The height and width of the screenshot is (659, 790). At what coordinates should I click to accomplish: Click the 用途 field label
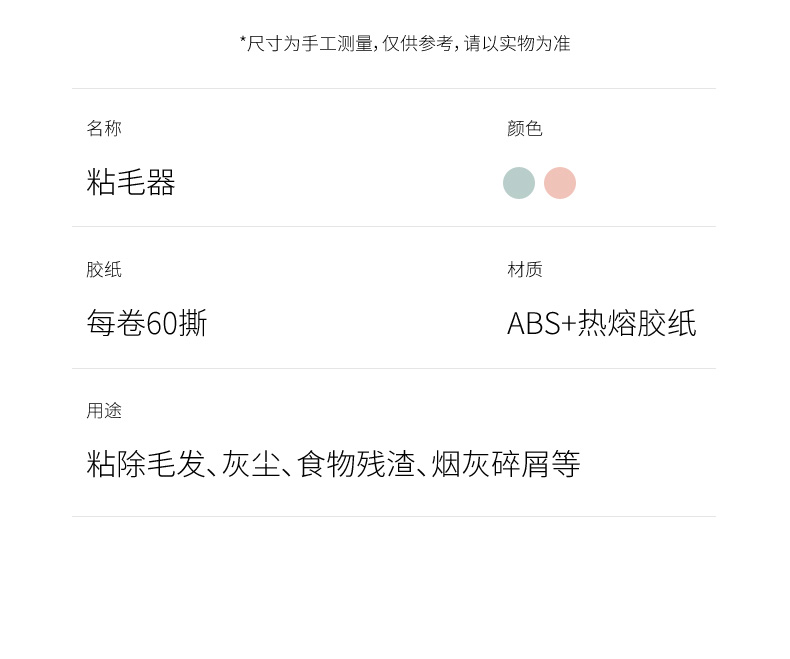[104, 410]
